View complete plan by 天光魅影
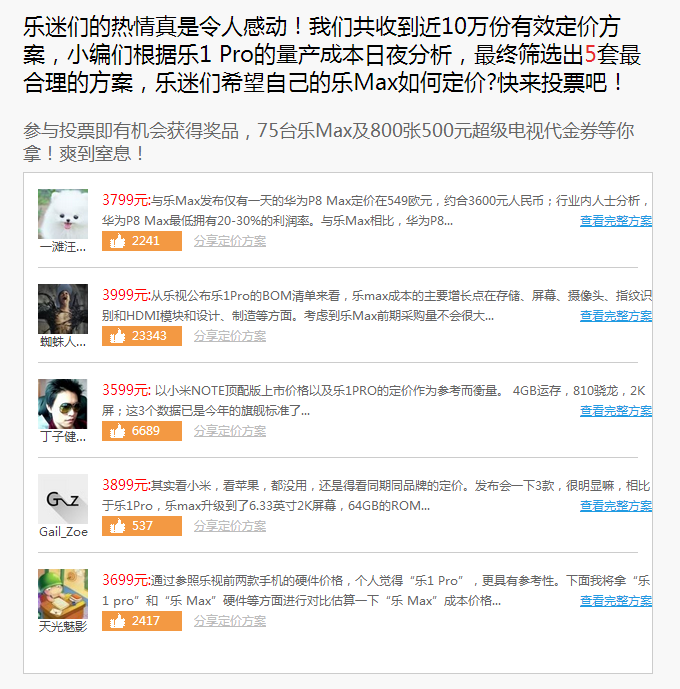 616,601
